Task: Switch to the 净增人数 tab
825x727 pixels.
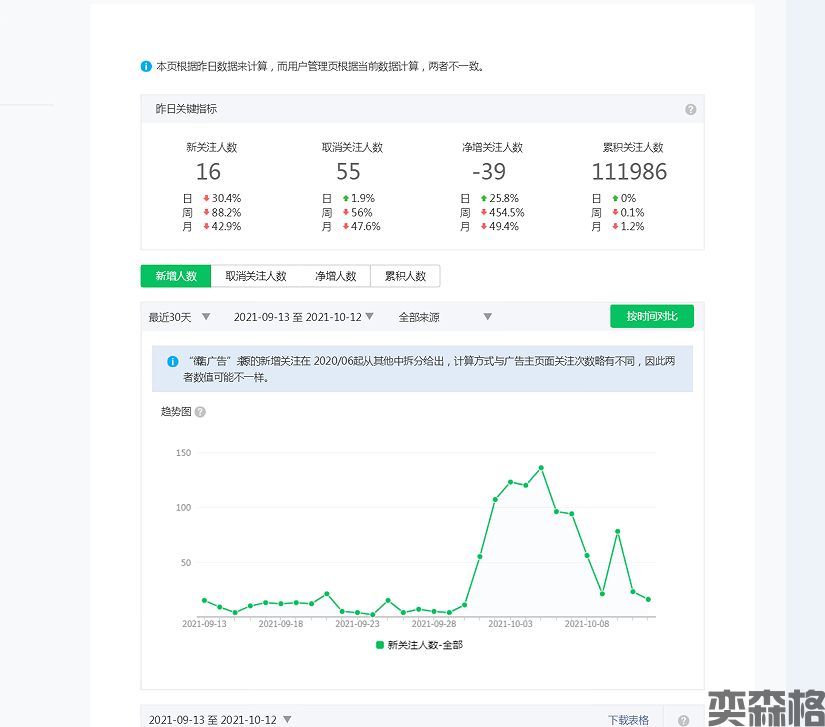Action: tap(335, 276)
